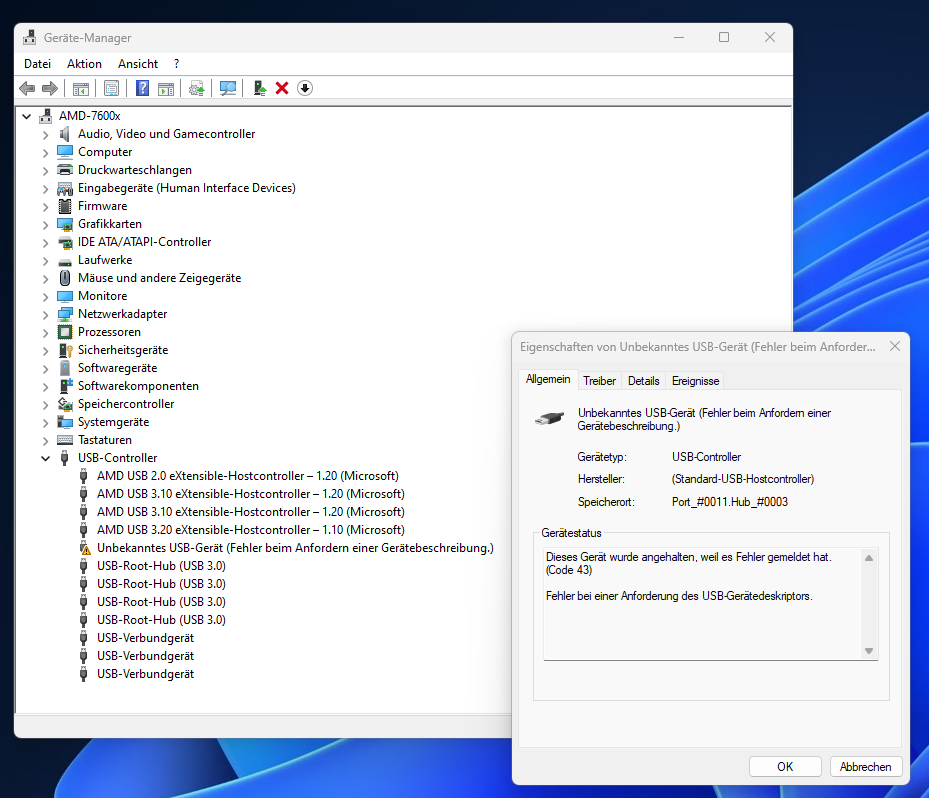Click the blue question mark Help icon
929x798 pixels.
pos(142,88)
